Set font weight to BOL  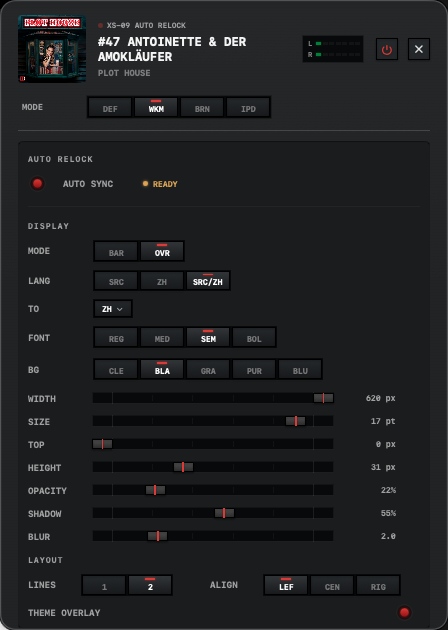254,338
